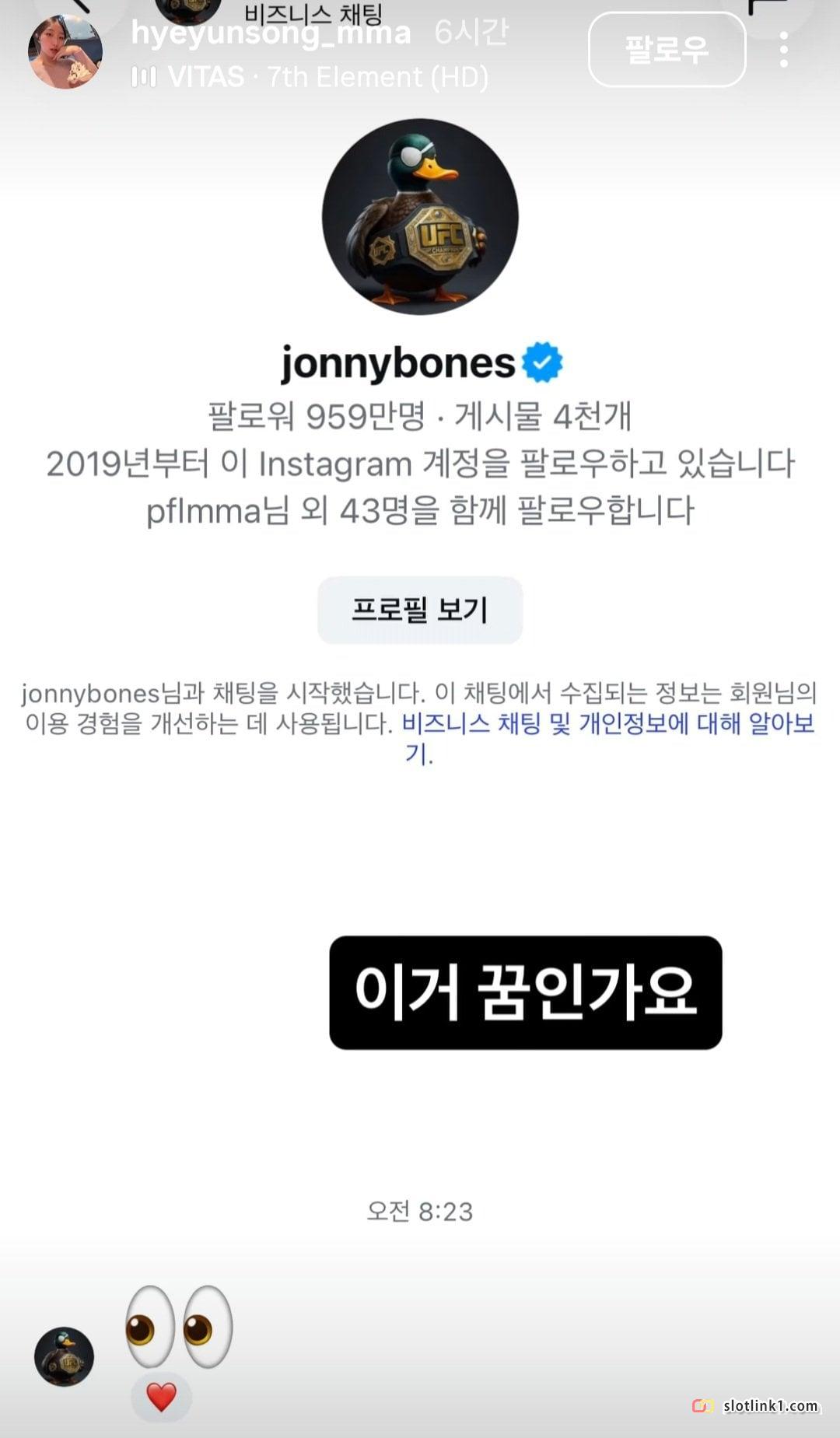840x1438 pixels.
Task: Click the slotlink1.com watermark logo
Action: click(x=755, y=1406)
